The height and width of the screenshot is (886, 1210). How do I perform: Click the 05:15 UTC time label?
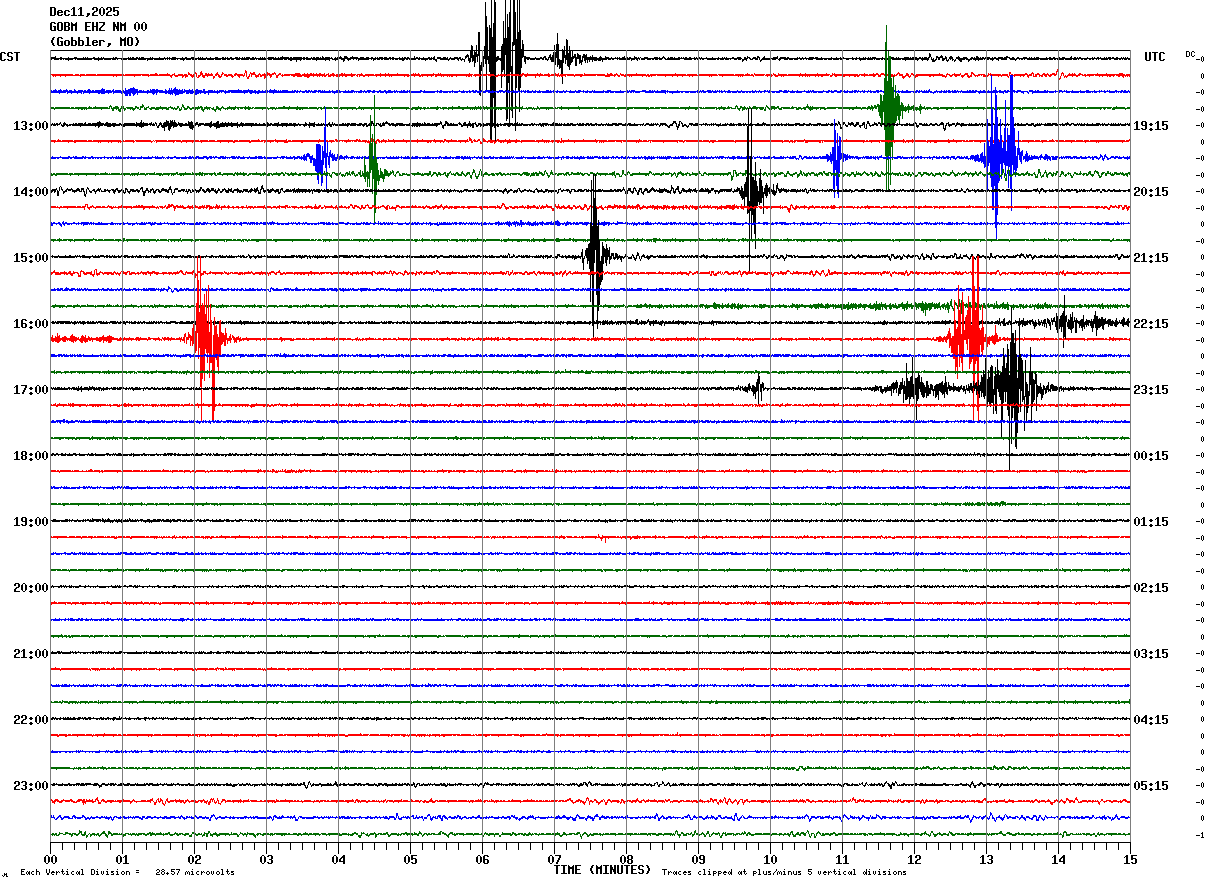(x=1150, y=786)
